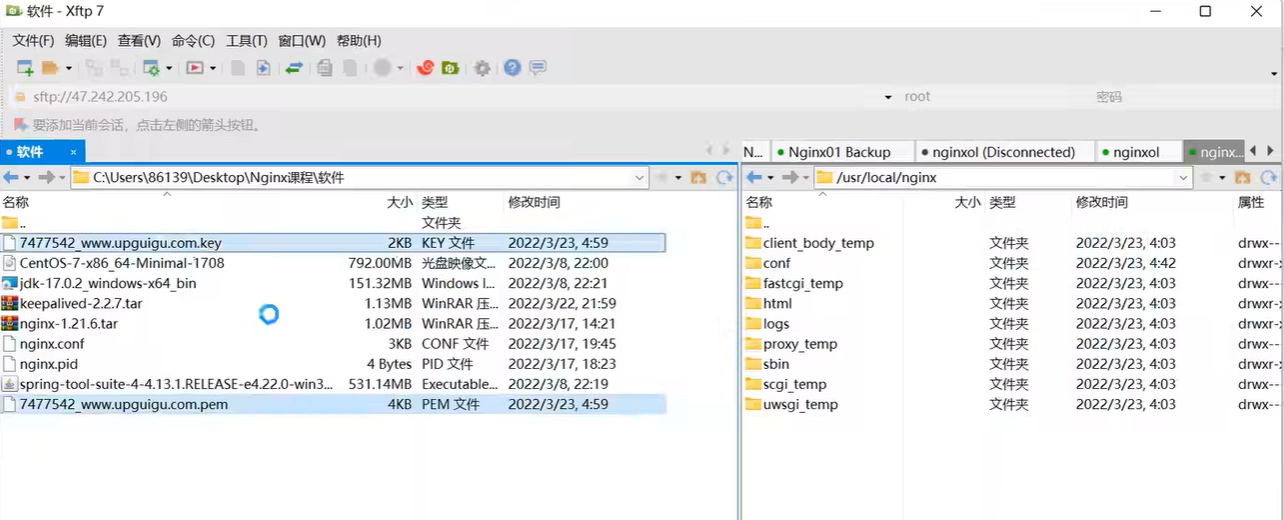1284x520 pixels.
Task: Click the local pane forward arrow
Action: [45, 177]
